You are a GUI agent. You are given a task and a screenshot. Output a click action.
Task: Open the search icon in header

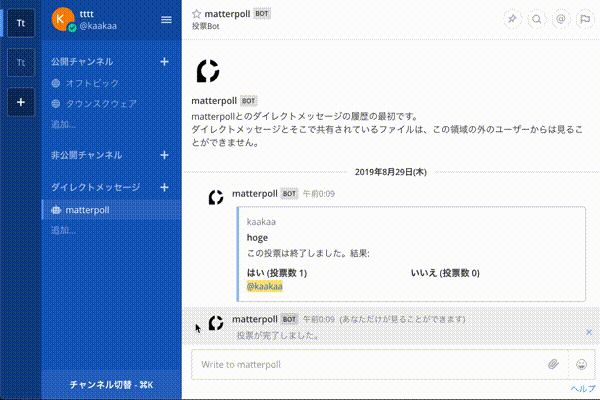coord(536,19)
